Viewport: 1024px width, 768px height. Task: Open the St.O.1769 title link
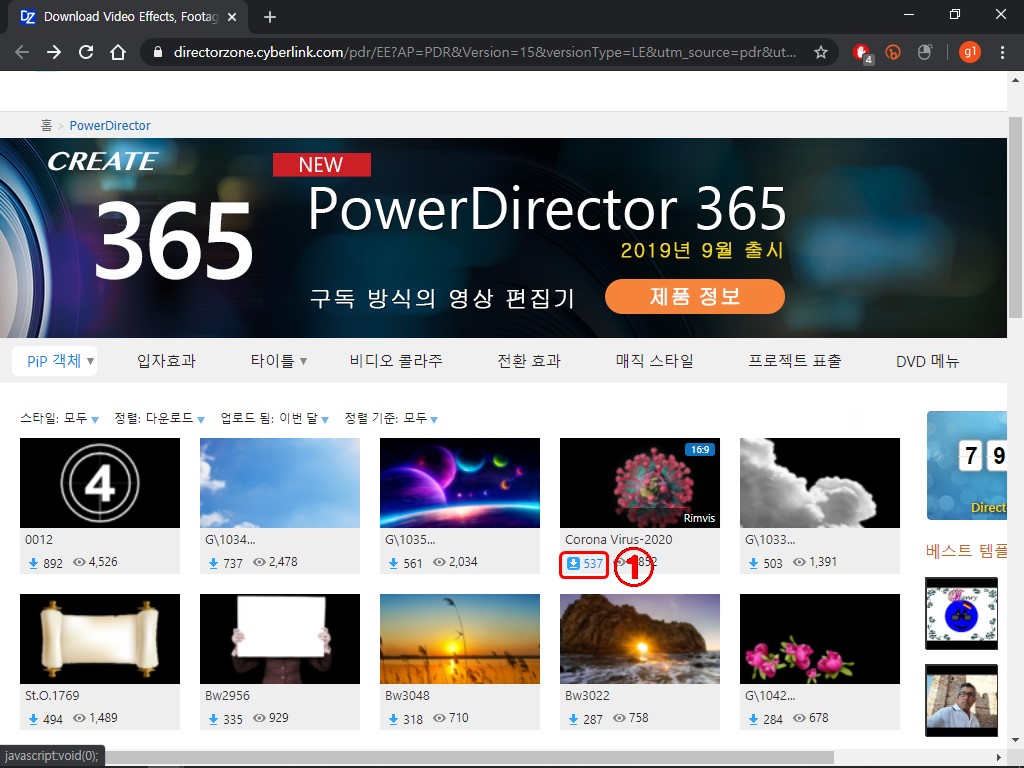[52, 696]
